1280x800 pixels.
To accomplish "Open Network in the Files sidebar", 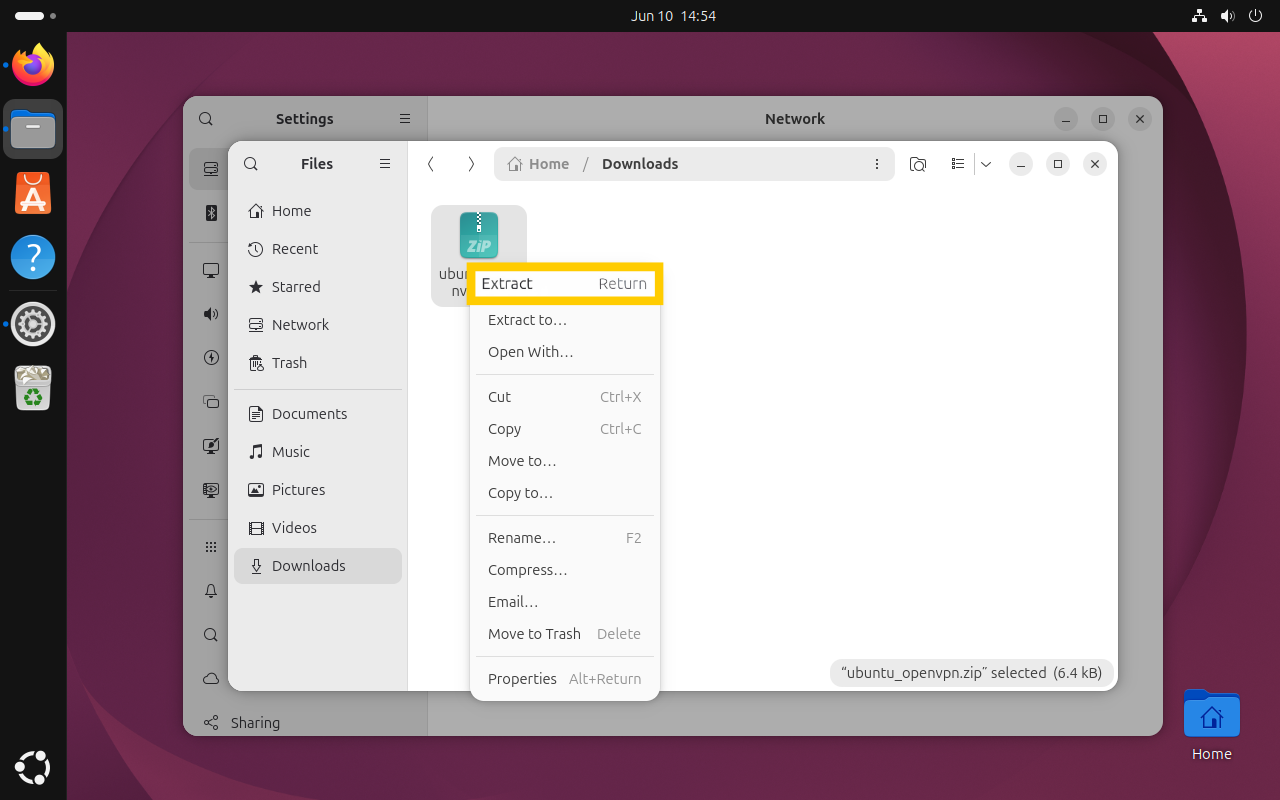I will (x=318, y=325).
